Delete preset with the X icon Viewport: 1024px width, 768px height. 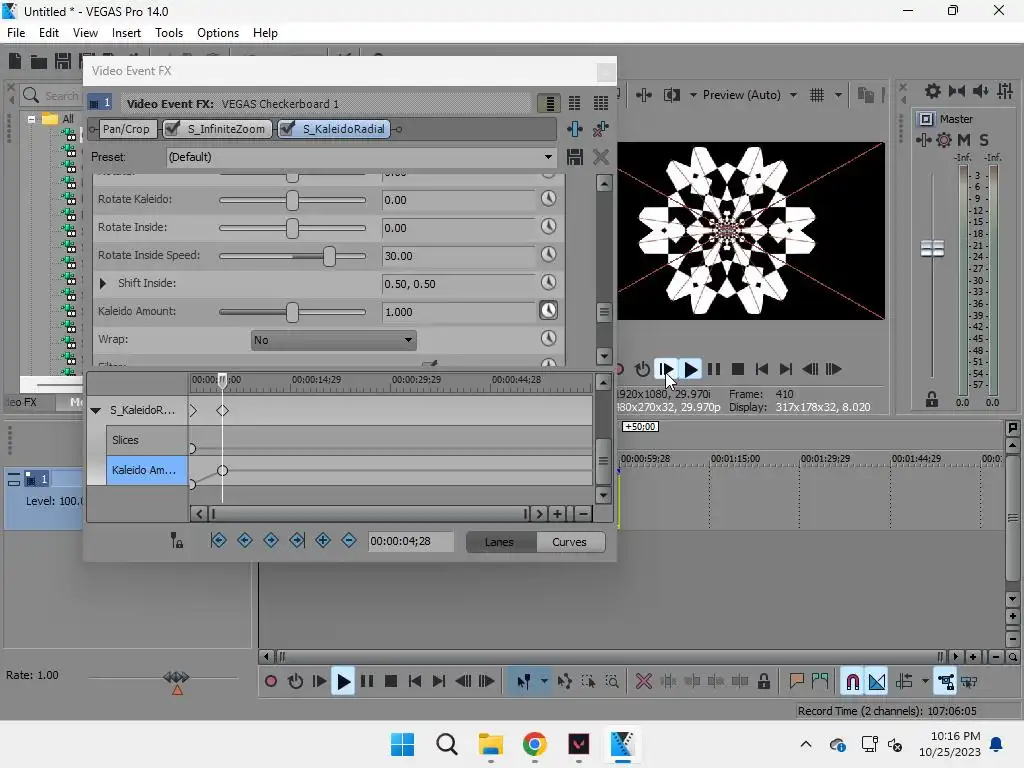tap(601, 157)
